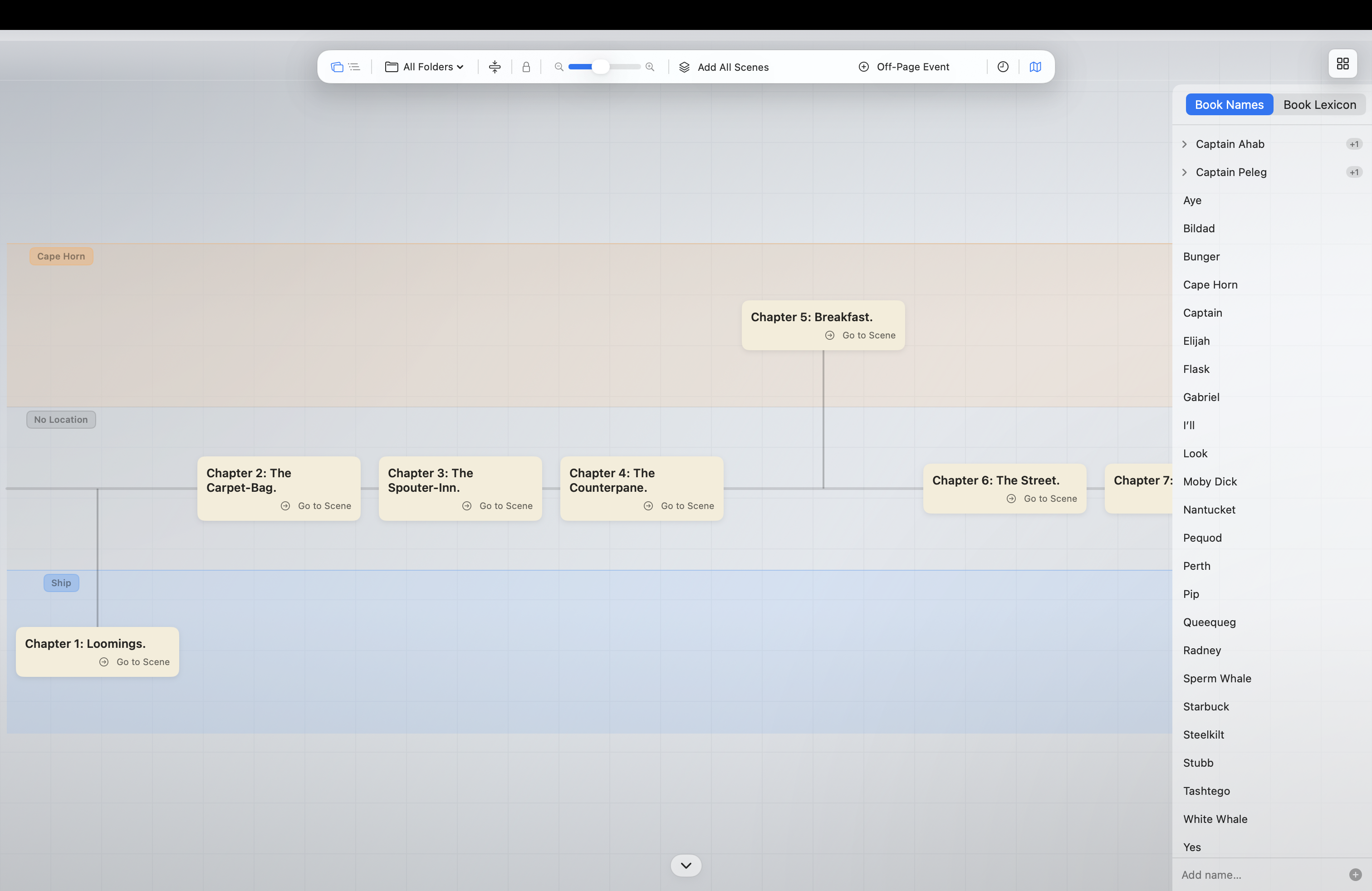Click the collapse rows vertically icon
Image resolution: width=1372 pixels, height=891 pixels.
point(495,67)
